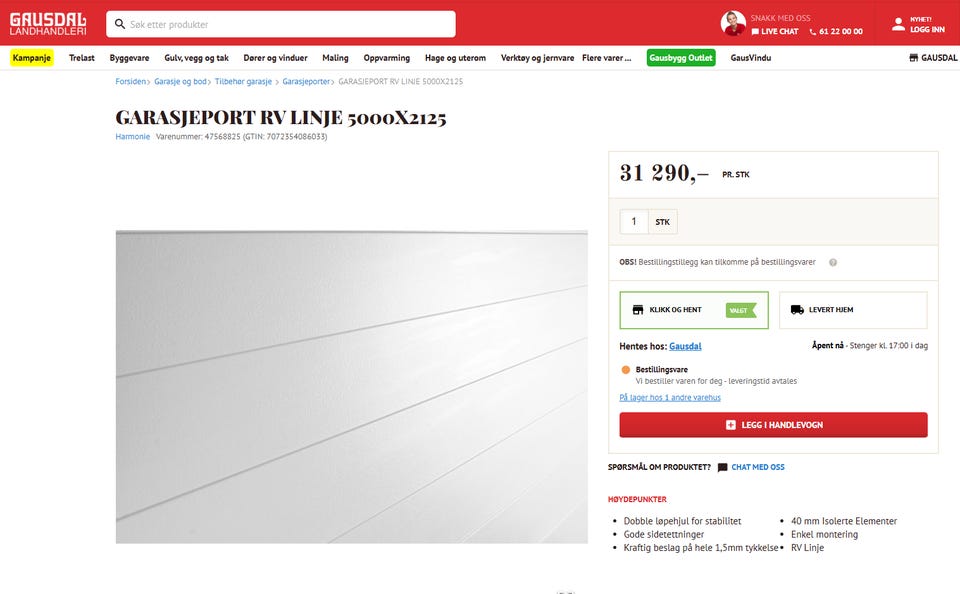Click the Harmonie brand link
The image size is (960, 594).
(132, 137)
